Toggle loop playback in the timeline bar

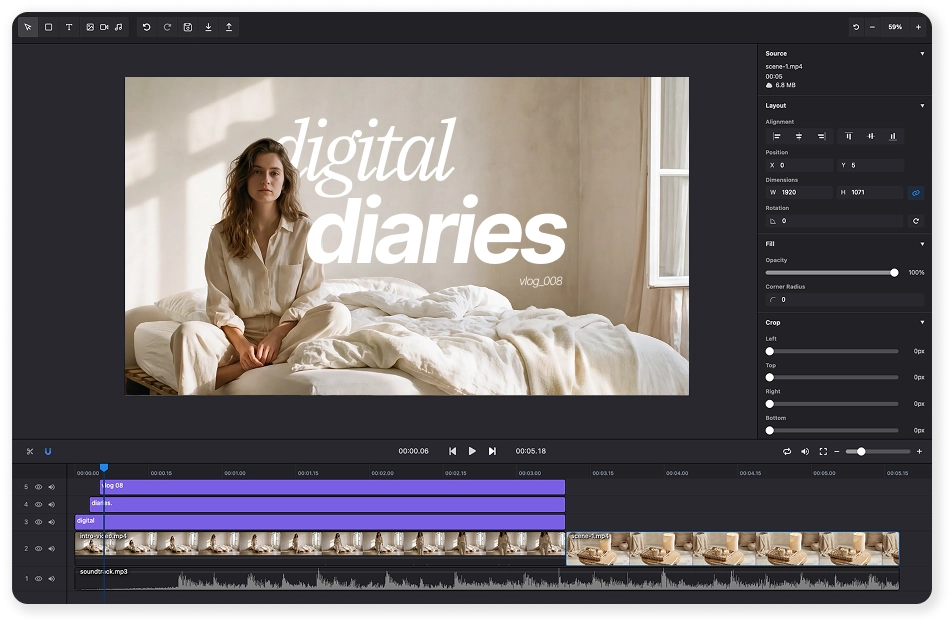tap(787, 451)
